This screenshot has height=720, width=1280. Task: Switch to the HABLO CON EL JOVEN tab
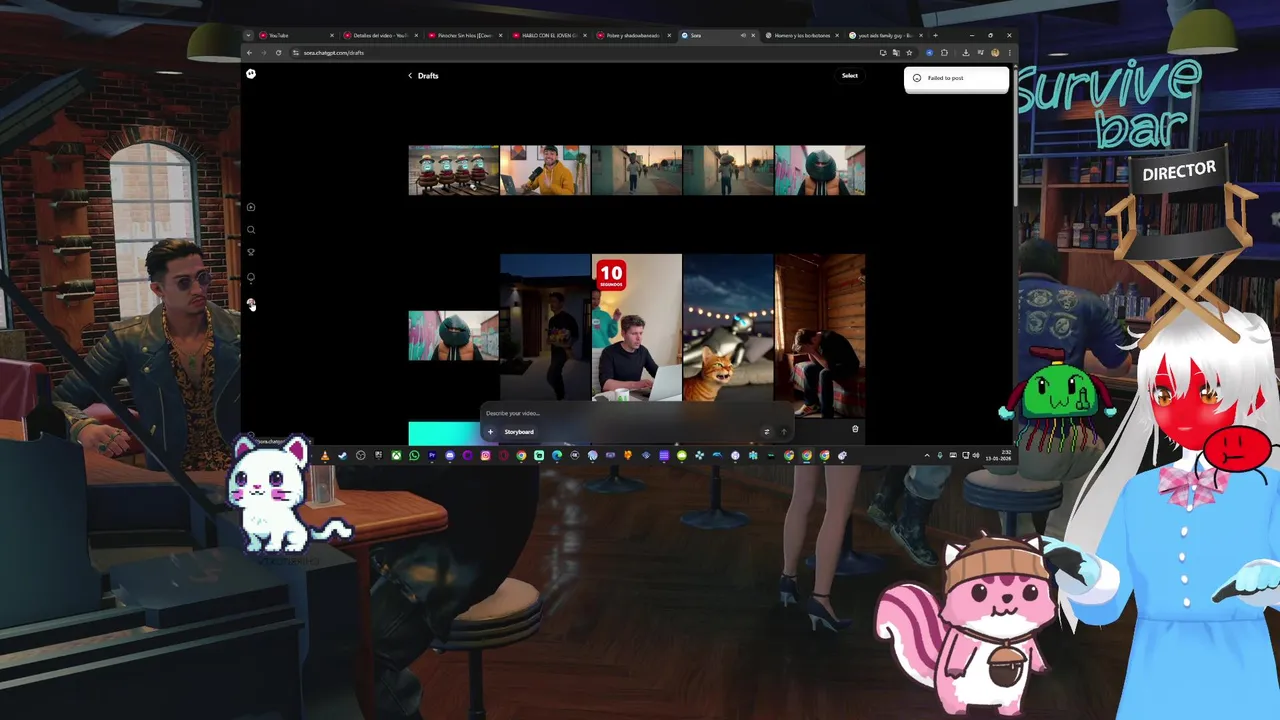pyautogui.click(x=548, y=35)
